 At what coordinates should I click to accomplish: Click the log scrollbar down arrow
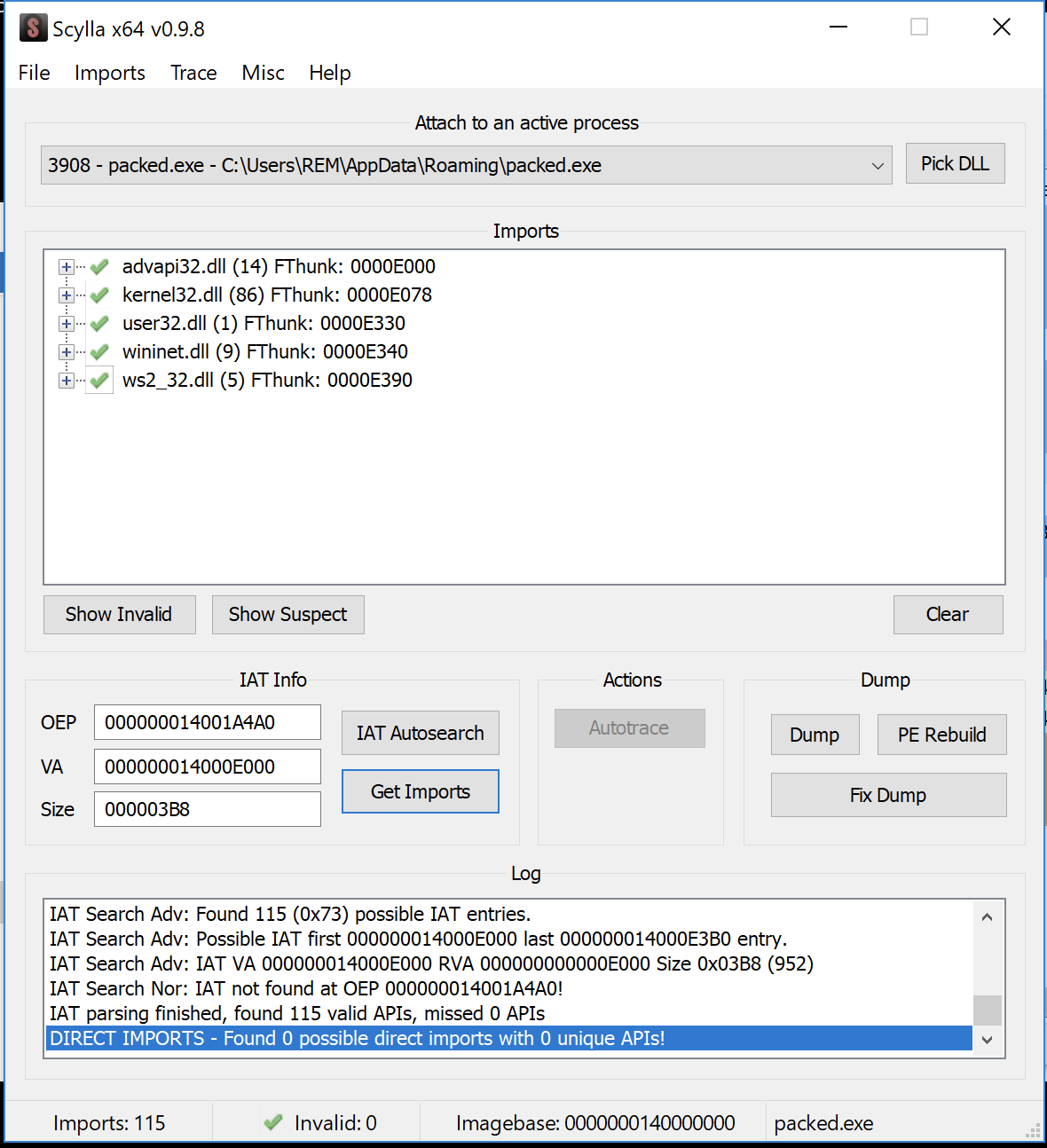point(988,1040)
